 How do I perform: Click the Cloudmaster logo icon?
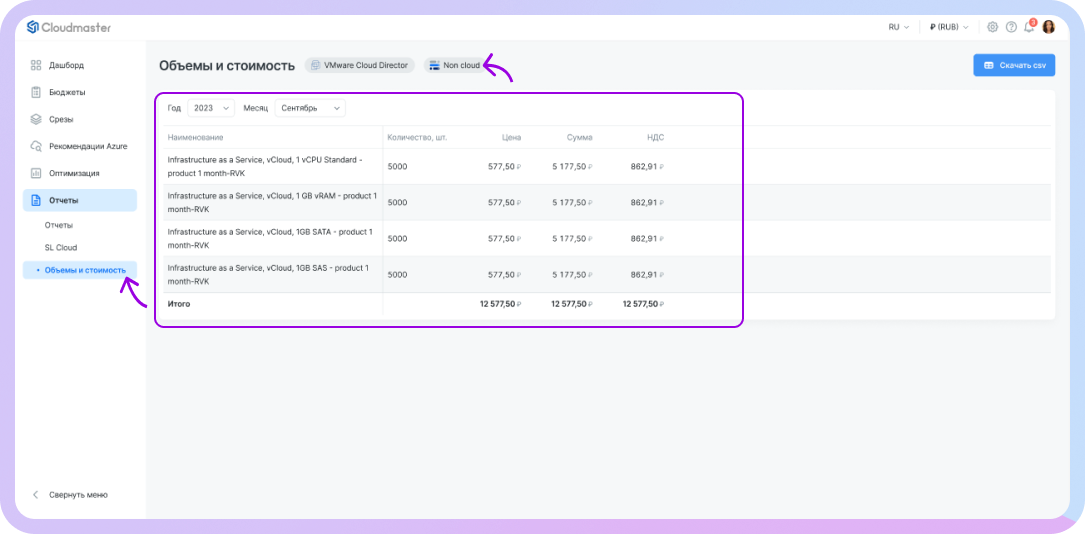33,27
